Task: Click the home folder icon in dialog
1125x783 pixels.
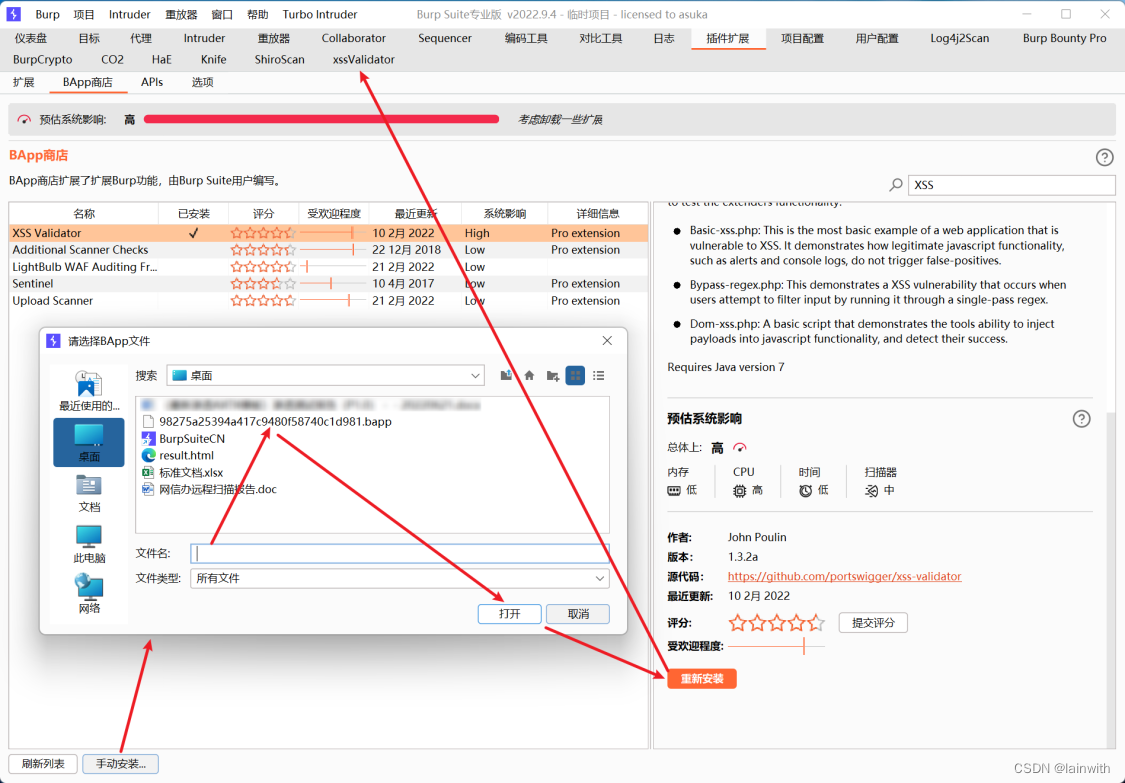Action: pyautogui.click(x=529, y=375)
